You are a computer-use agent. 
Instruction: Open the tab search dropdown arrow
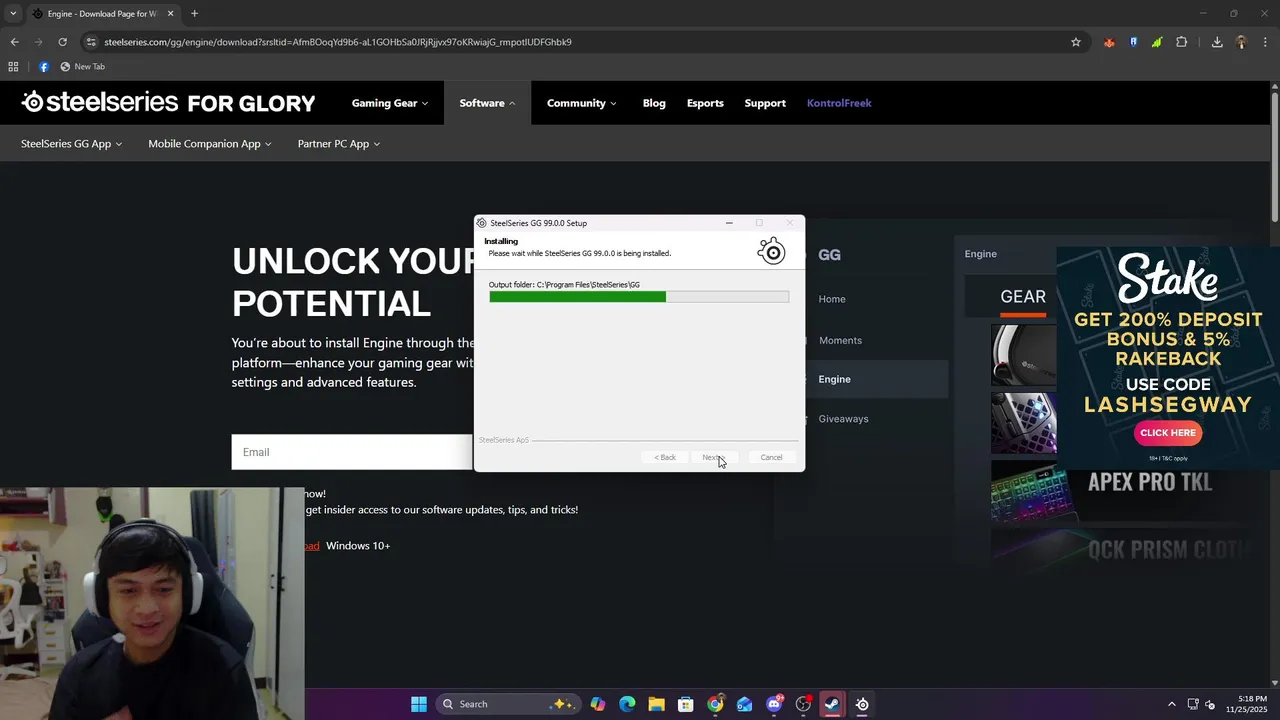coord(12,14)
